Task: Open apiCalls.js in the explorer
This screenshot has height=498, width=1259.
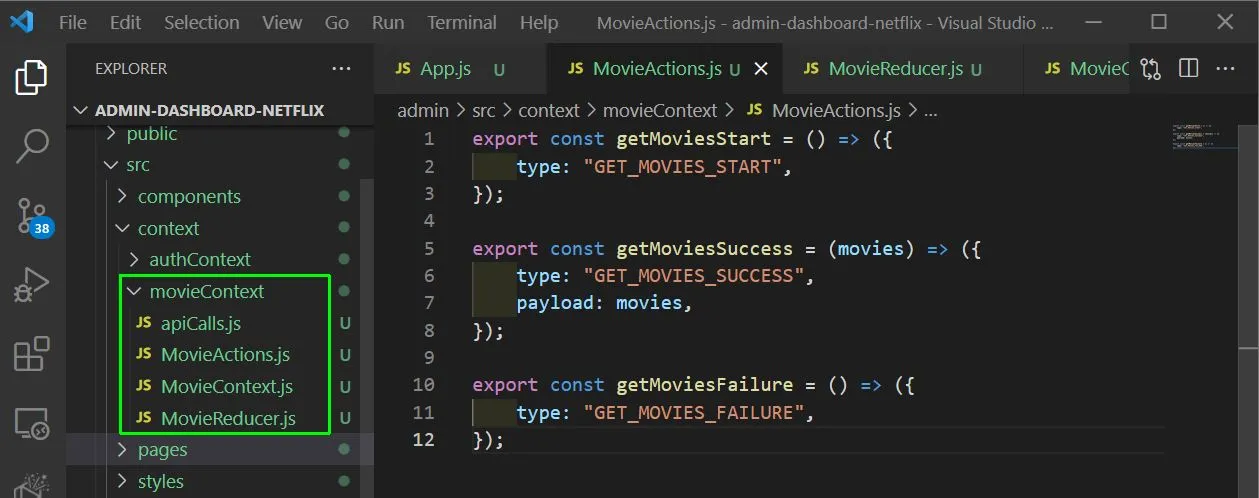Action: [x=200, y=323]
